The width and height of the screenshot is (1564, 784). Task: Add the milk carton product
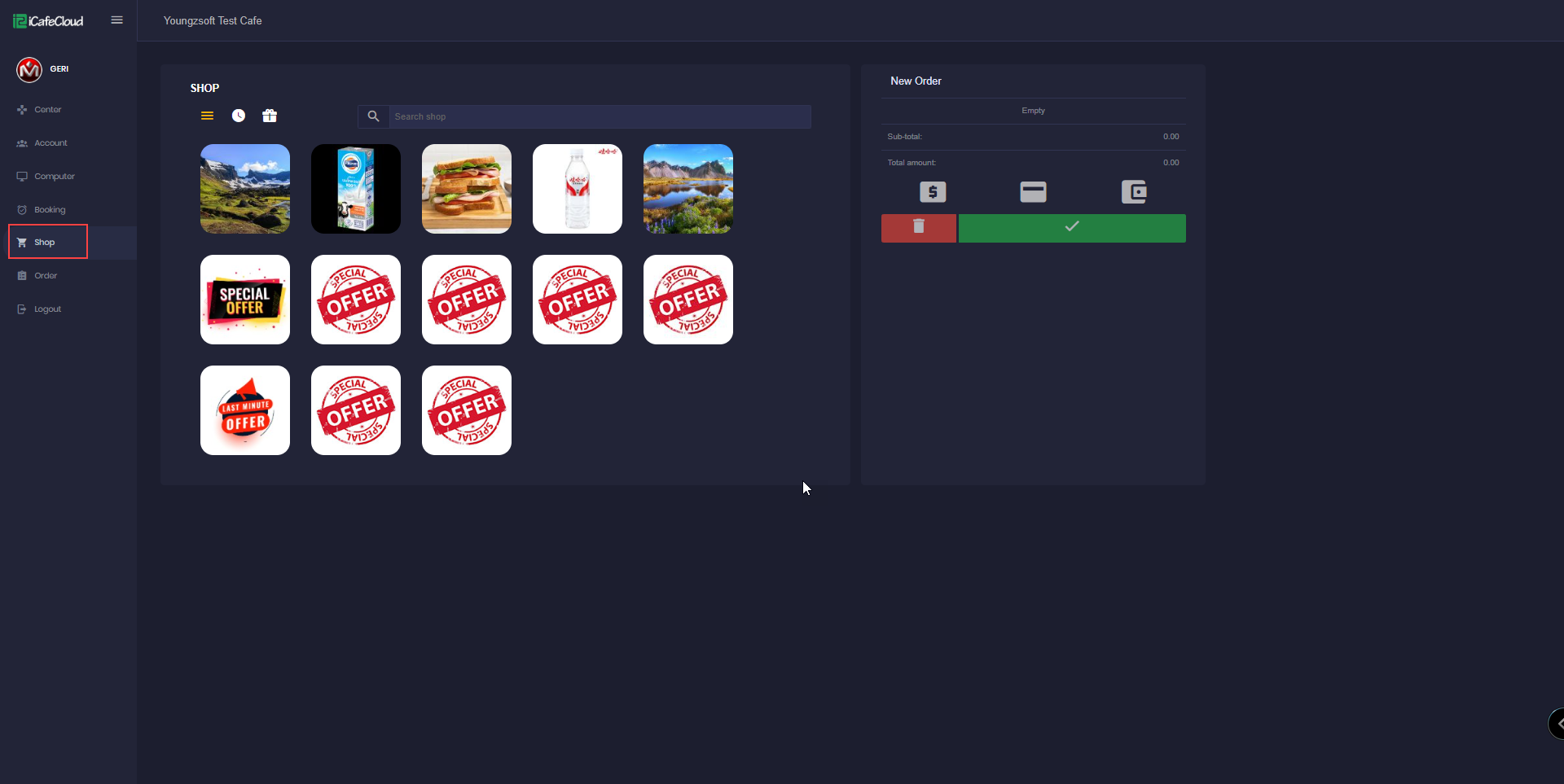click(356, 189)
